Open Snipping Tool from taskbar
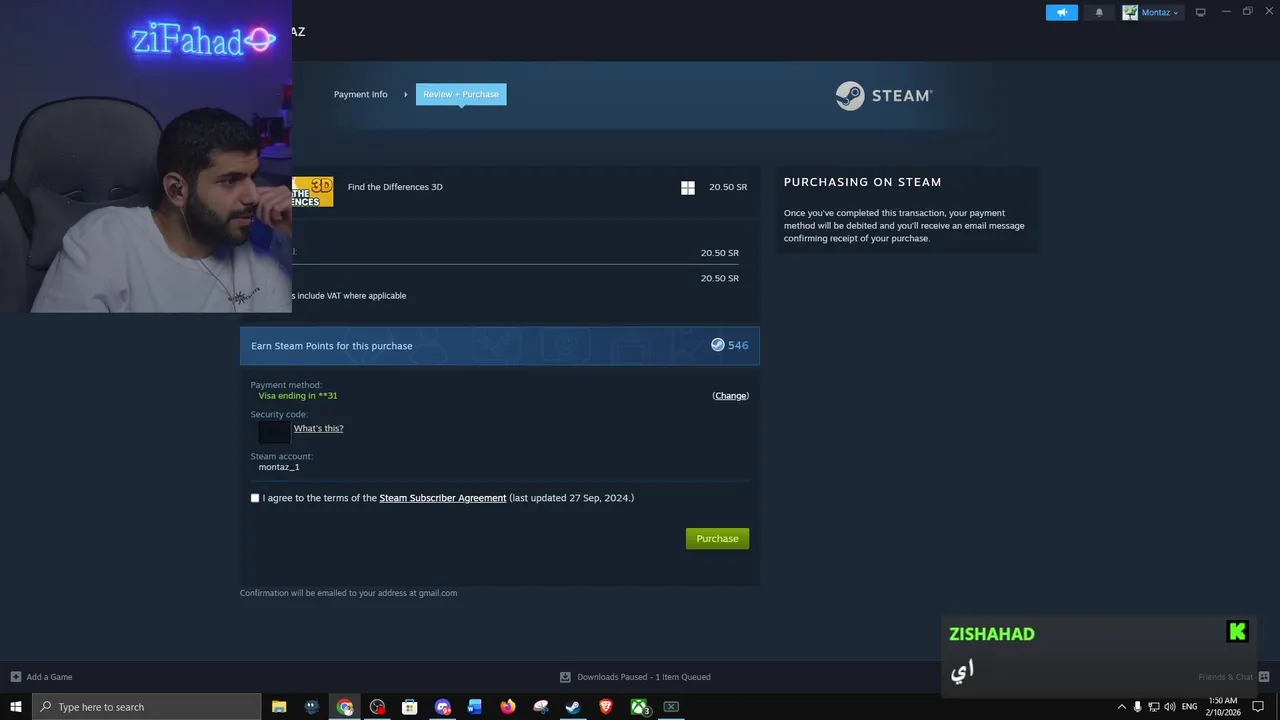The image size is (1280, 720). pyautogui.click(x=541, y=707)
